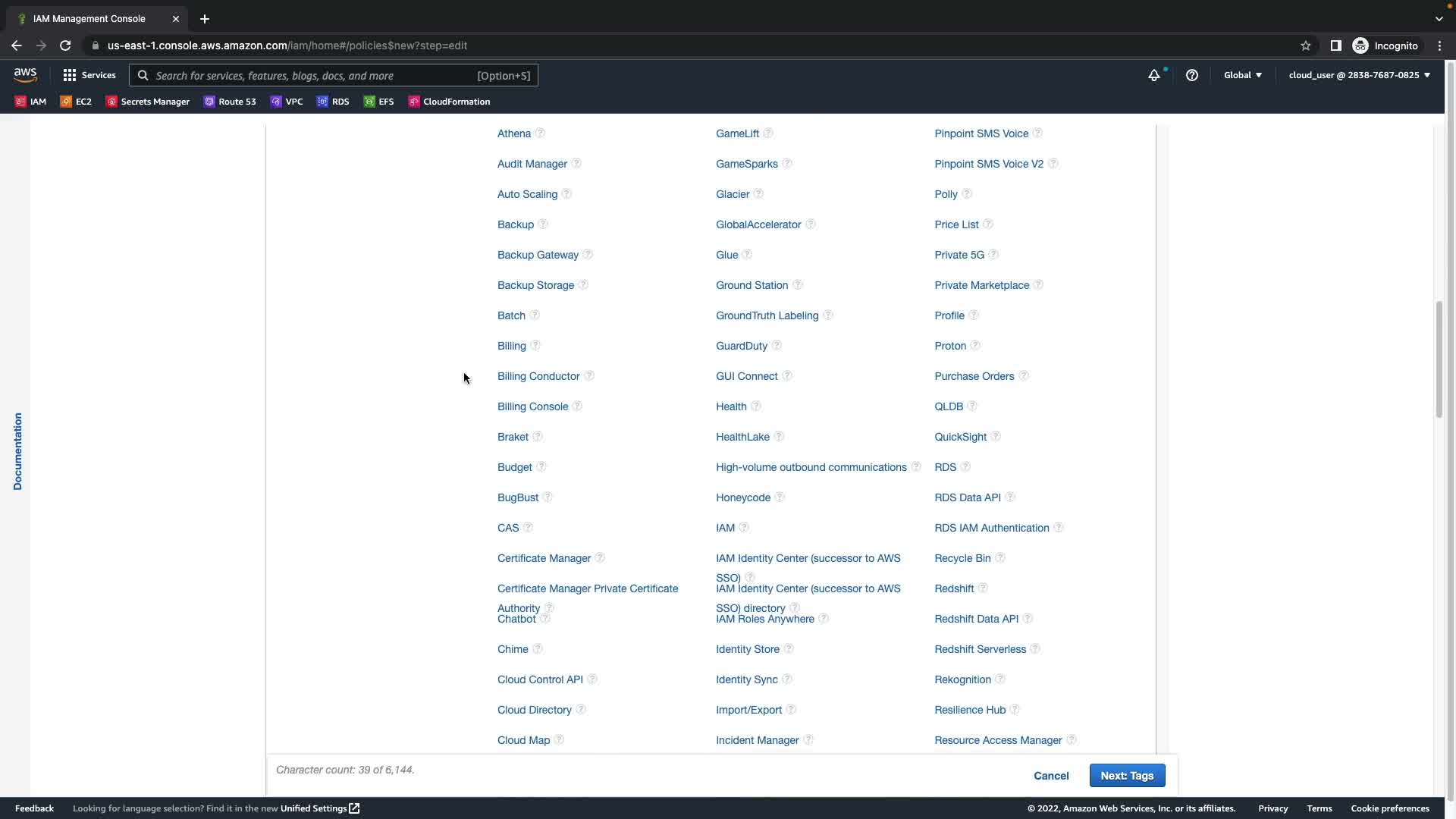Click help icon next to QuickSight

996,437
